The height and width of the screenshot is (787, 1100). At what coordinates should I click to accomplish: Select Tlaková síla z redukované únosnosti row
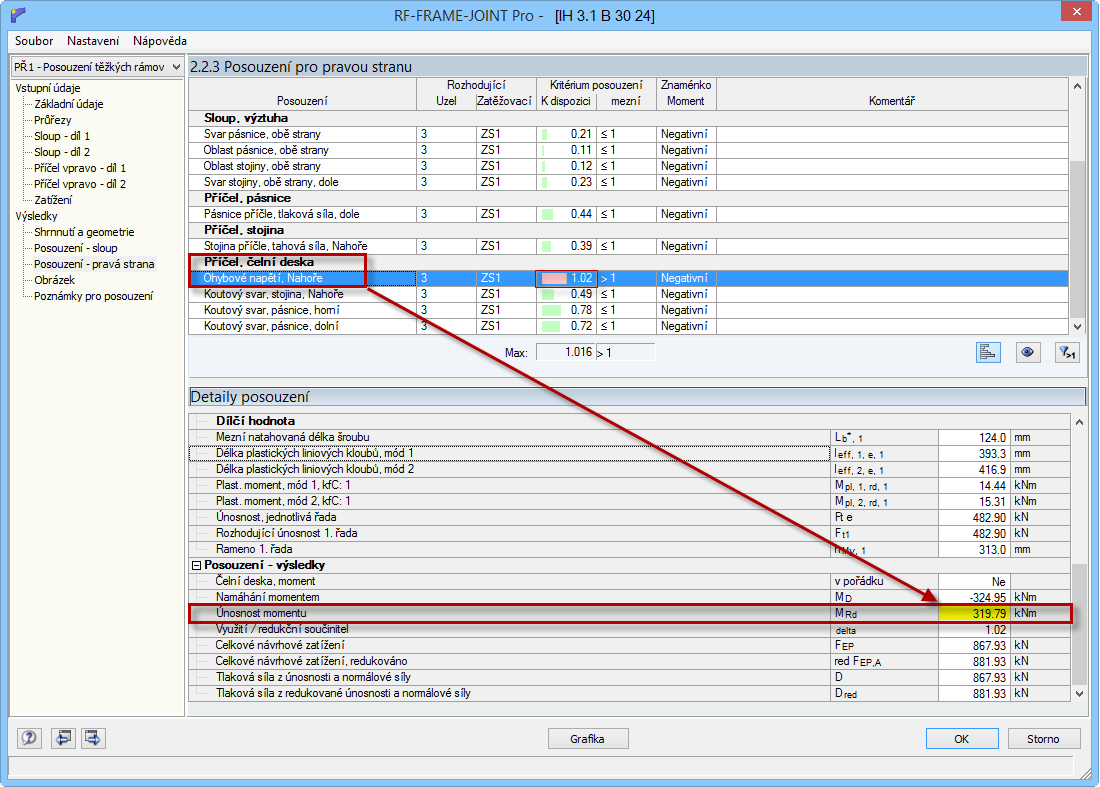pyautogui.click(x=629, y=693)
